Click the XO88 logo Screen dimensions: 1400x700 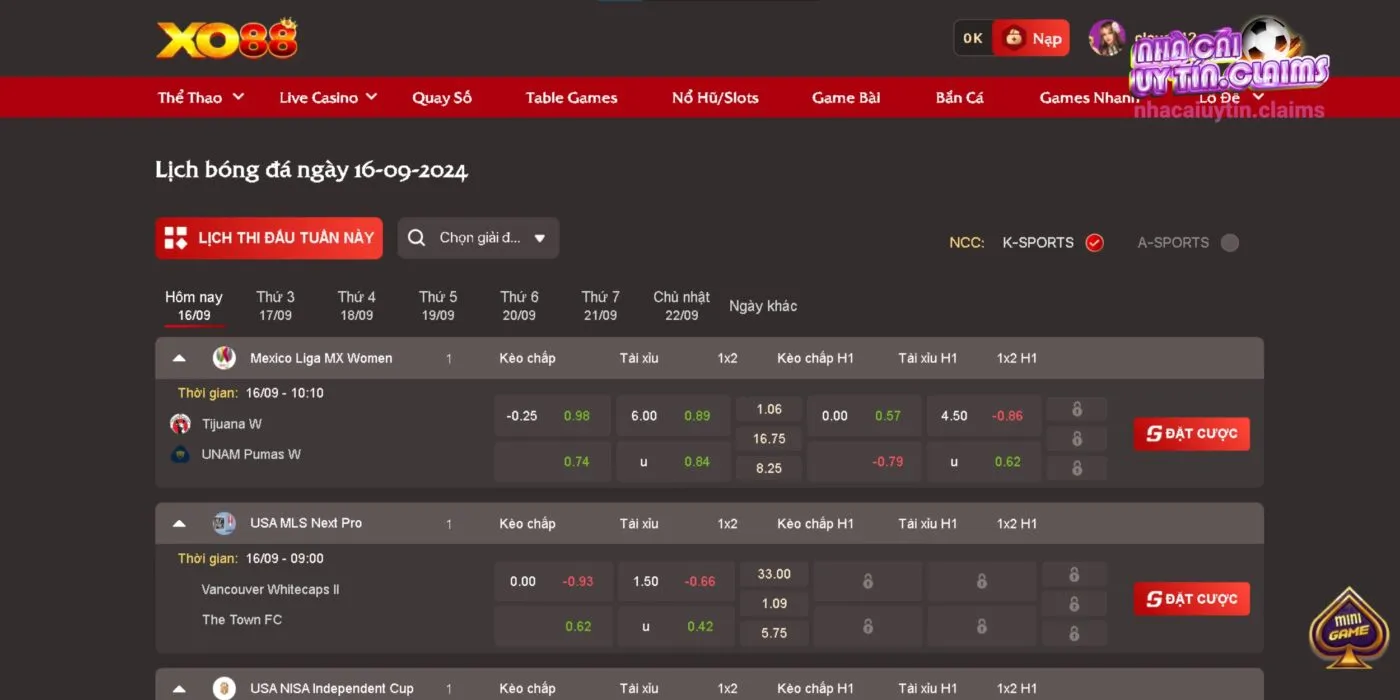(x=227, y=39)
